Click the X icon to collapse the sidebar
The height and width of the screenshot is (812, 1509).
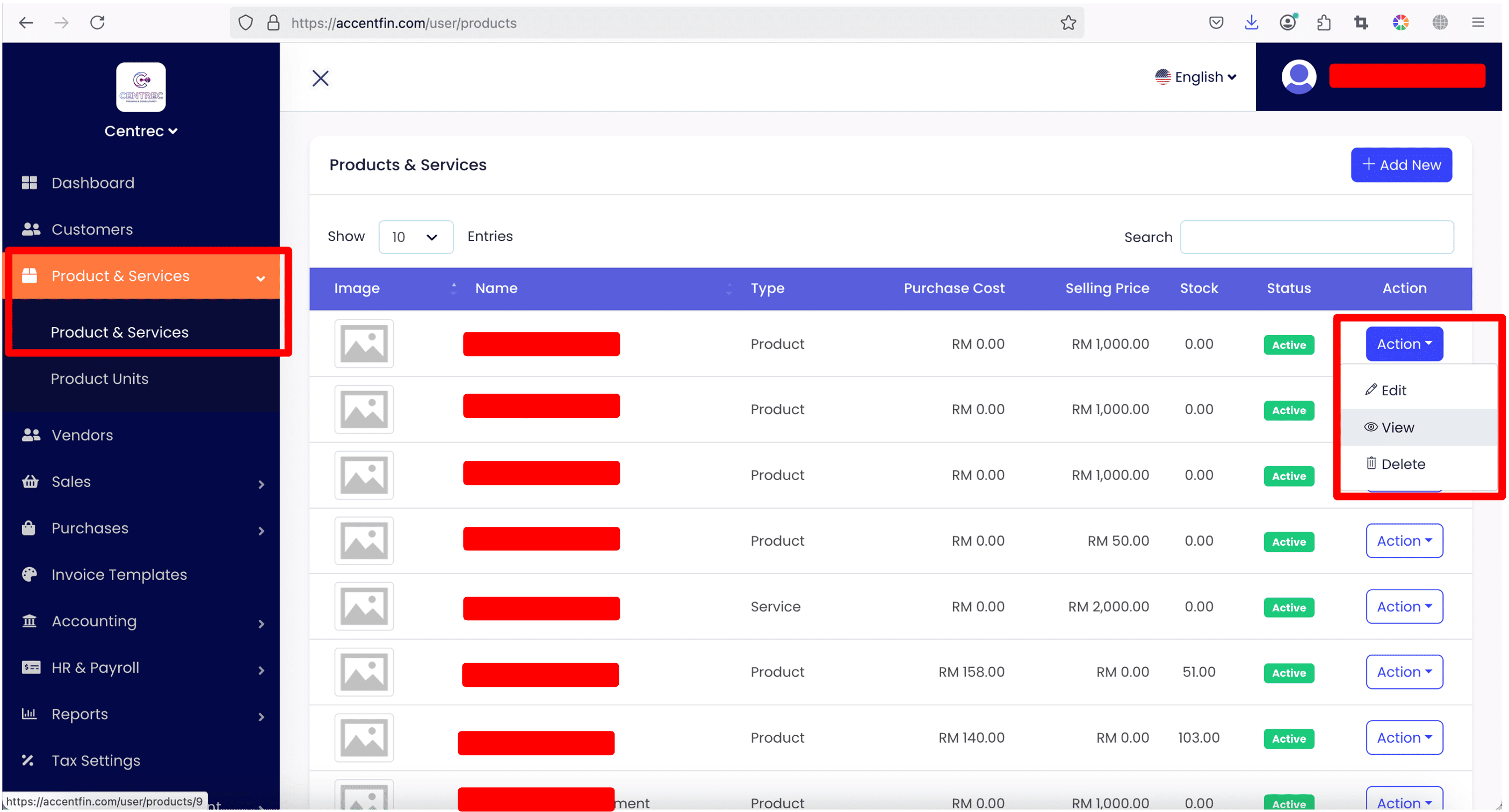coord(320,78)
